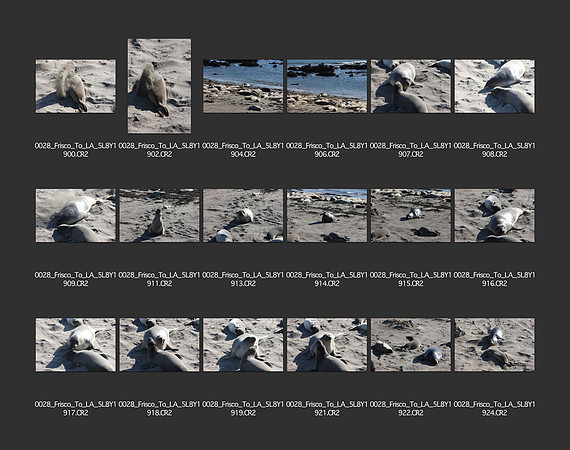Select the seal thumbnail labeled 908.CR2
The height and width of the screenshot is (450, 570).
coord(494,86)
